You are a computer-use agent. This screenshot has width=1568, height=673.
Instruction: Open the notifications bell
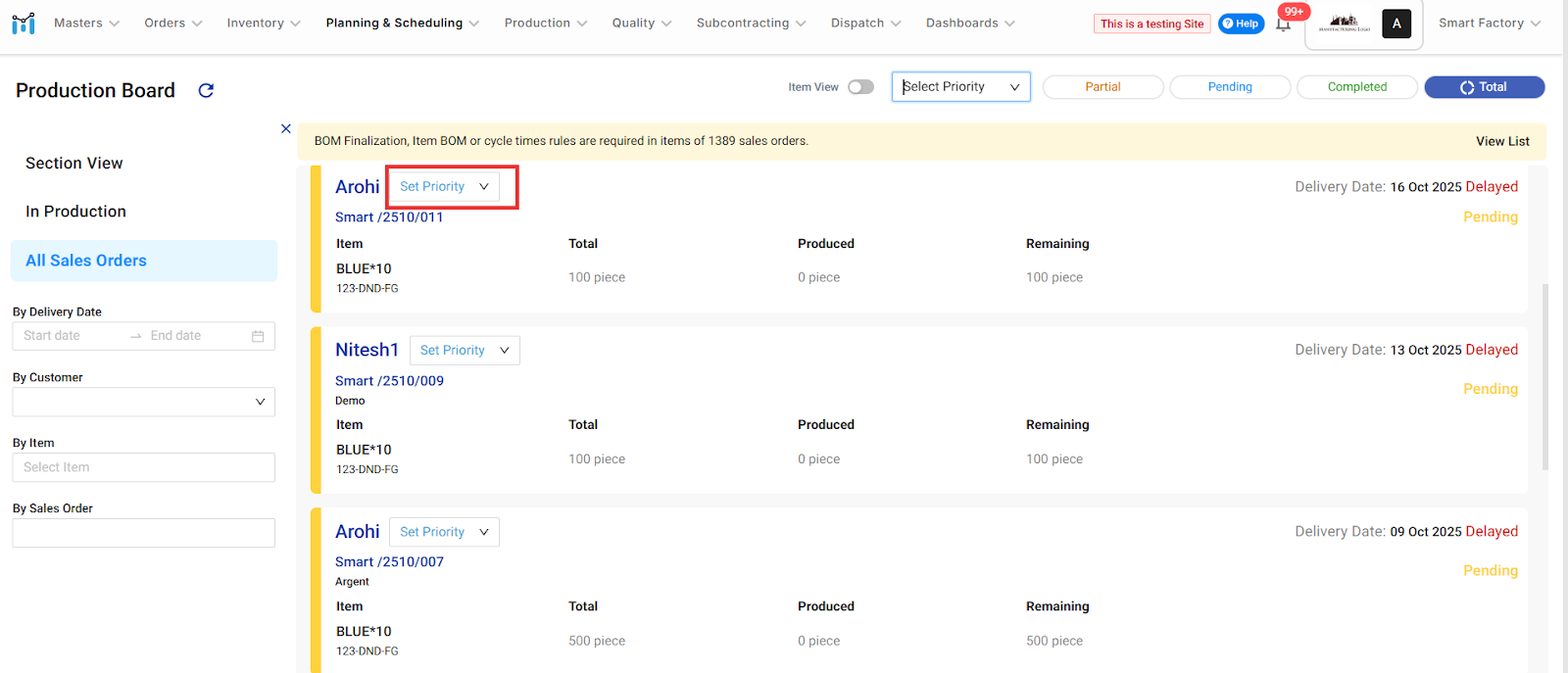(x=1283, y=24)
